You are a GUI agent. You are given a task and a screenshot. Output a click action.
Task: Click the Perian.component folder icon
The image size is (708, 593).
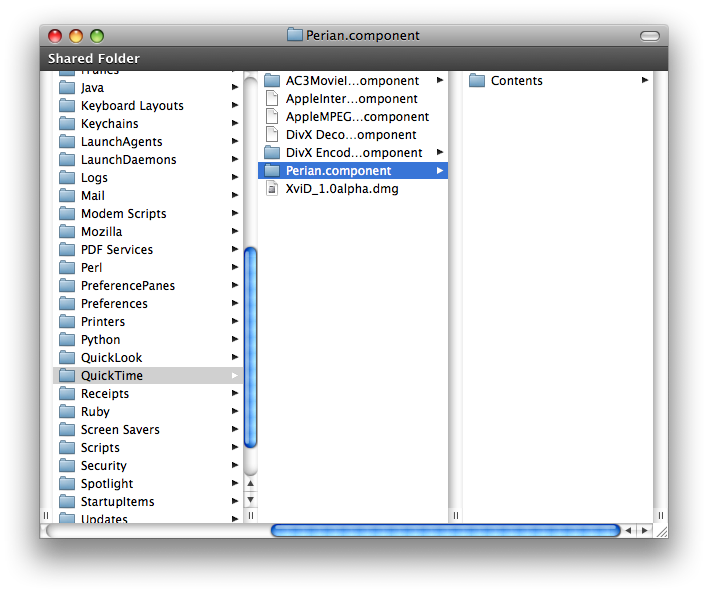point(272,171)
